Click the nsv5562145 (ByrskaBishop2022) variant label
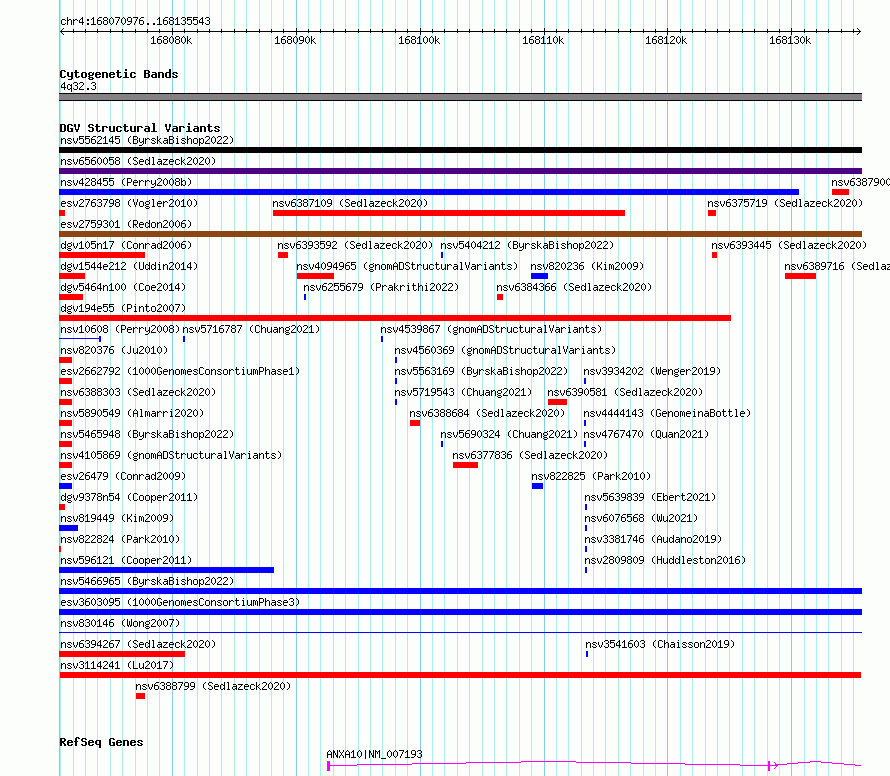Viewport: 890px width, 776px height. point(147,140)
